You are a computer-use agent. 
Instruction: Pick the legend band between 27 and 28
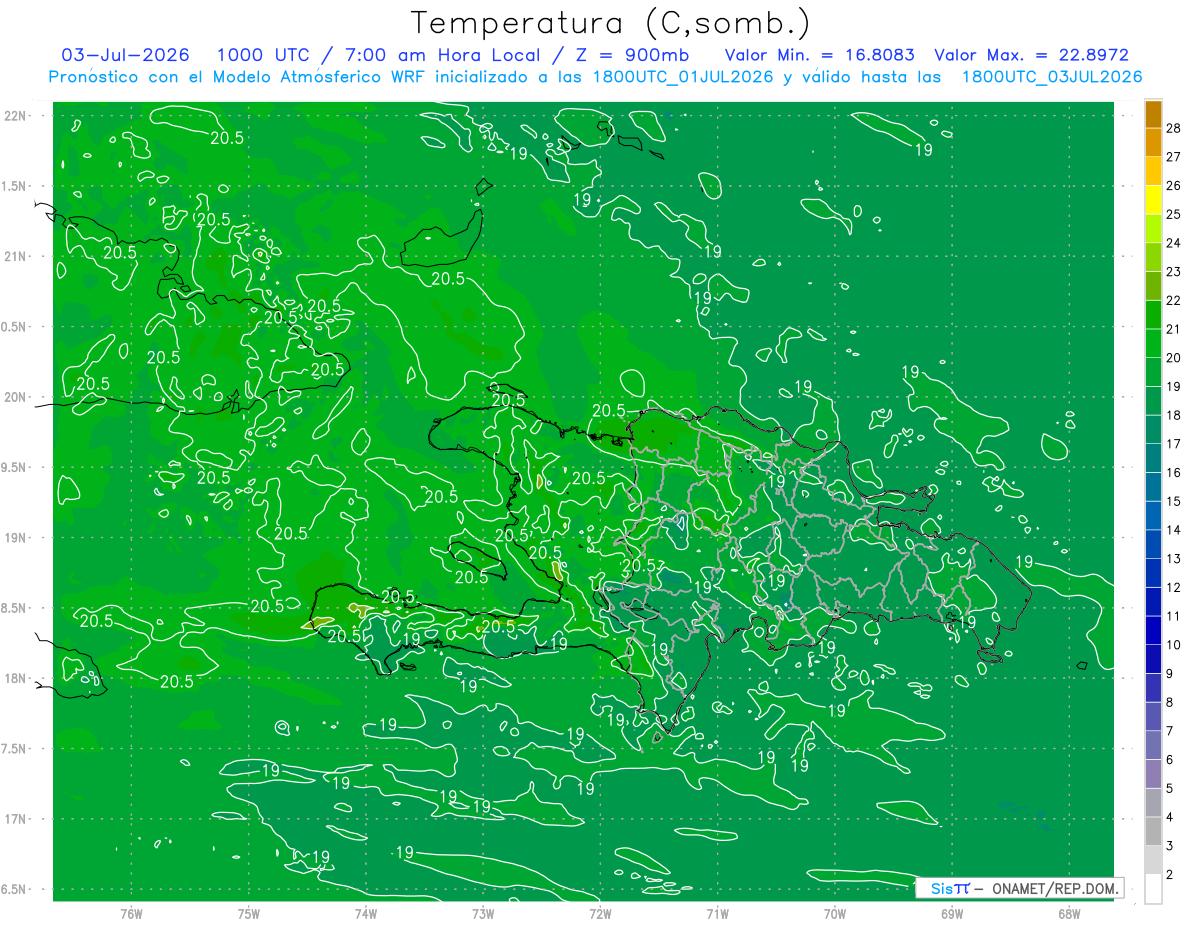1153,142
